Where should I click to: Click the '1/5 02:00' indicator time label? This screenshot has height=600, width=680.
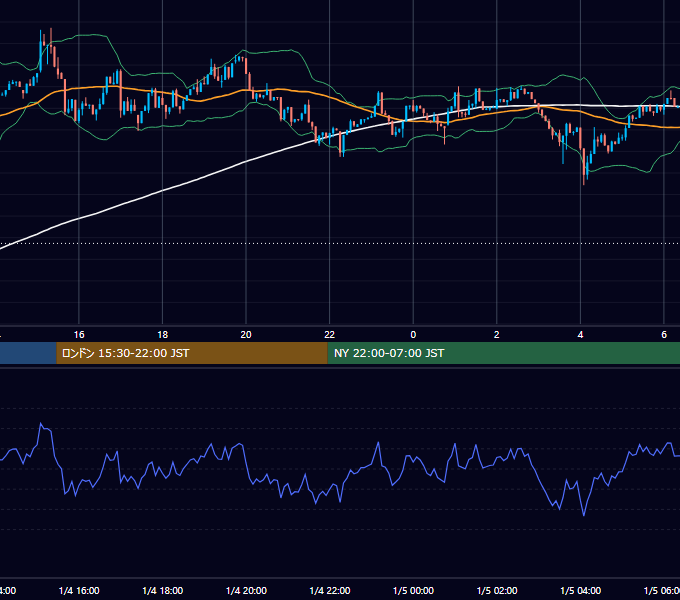(497, 591)
